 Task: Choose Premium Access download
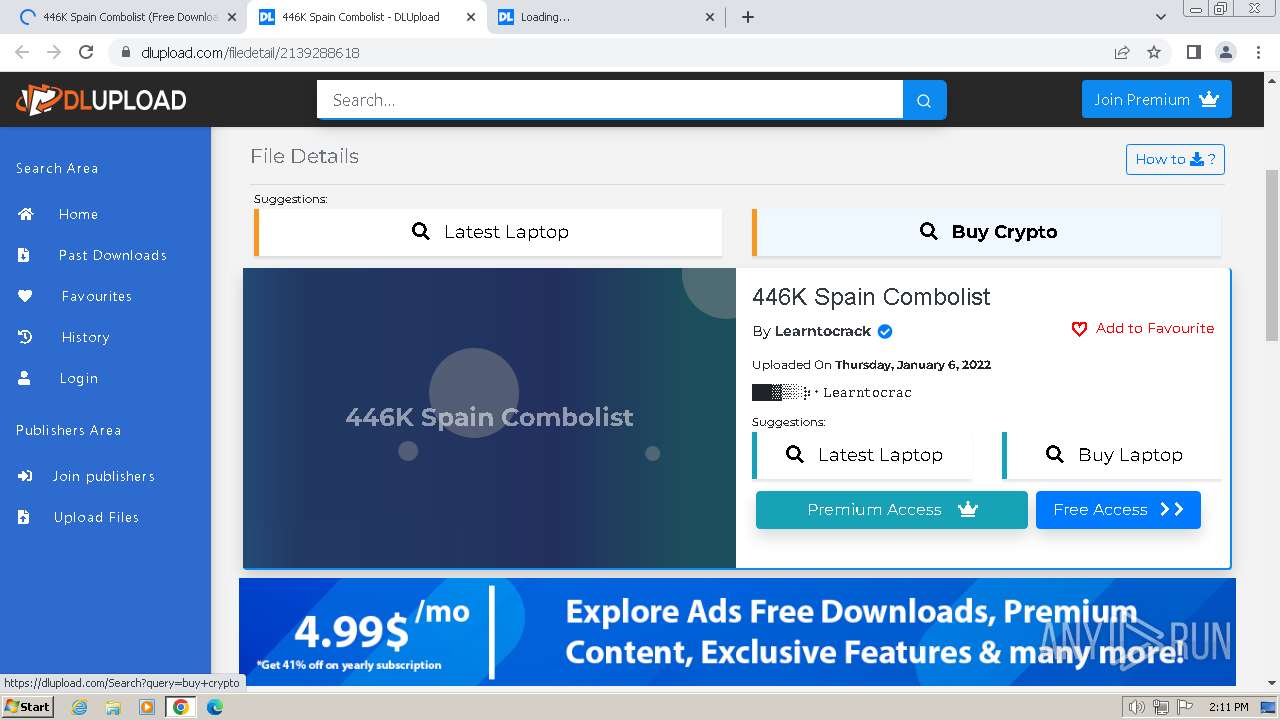[891, 510]
